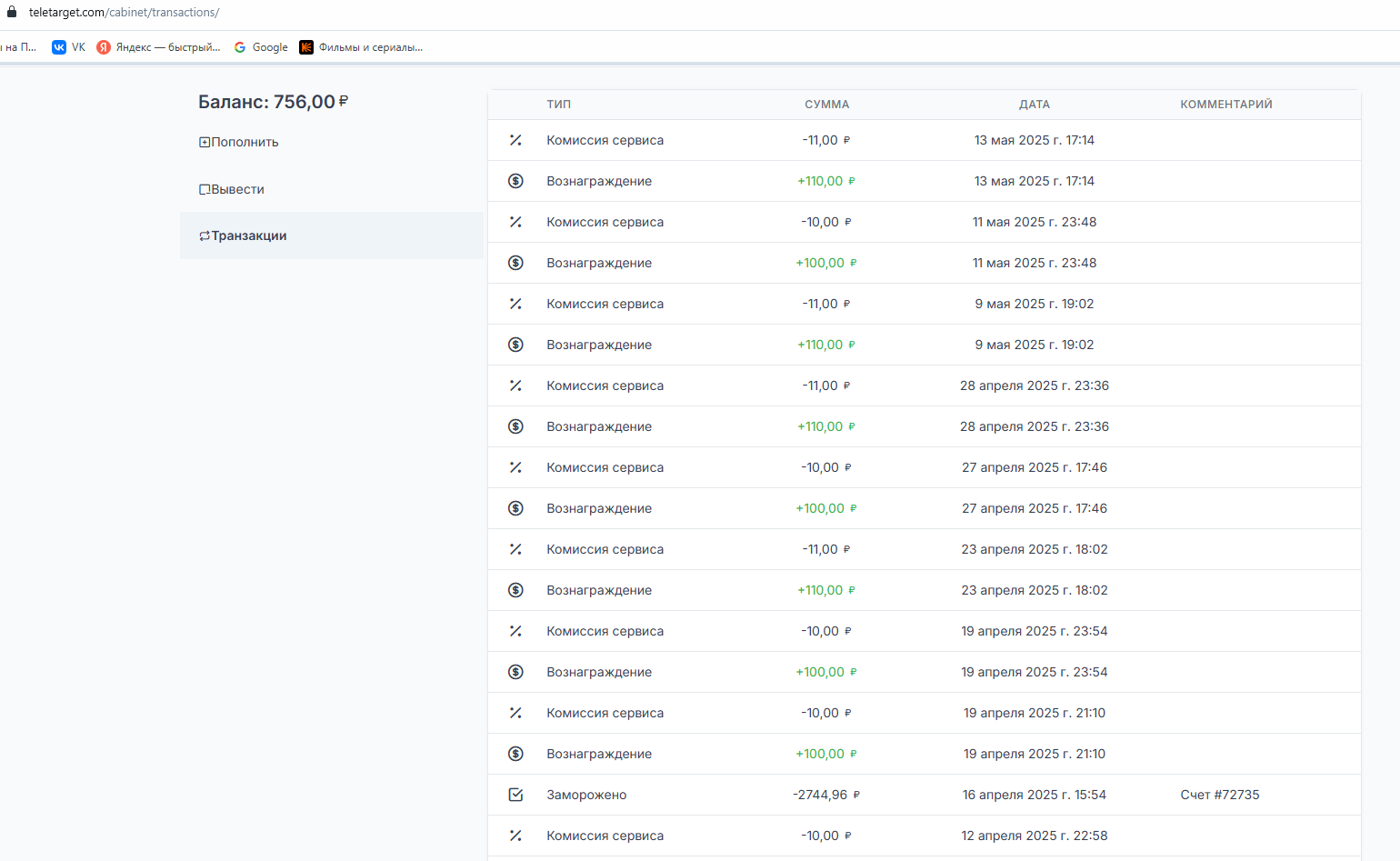Click Комиссия сервиса label dated 23 апреля 18:02

(x=605, y=549)
